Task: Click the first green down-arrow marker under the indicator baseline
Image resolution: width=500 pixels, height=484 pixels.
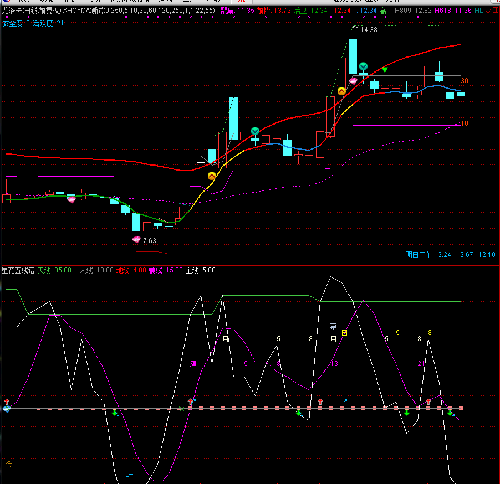Action: click(115, 413)
